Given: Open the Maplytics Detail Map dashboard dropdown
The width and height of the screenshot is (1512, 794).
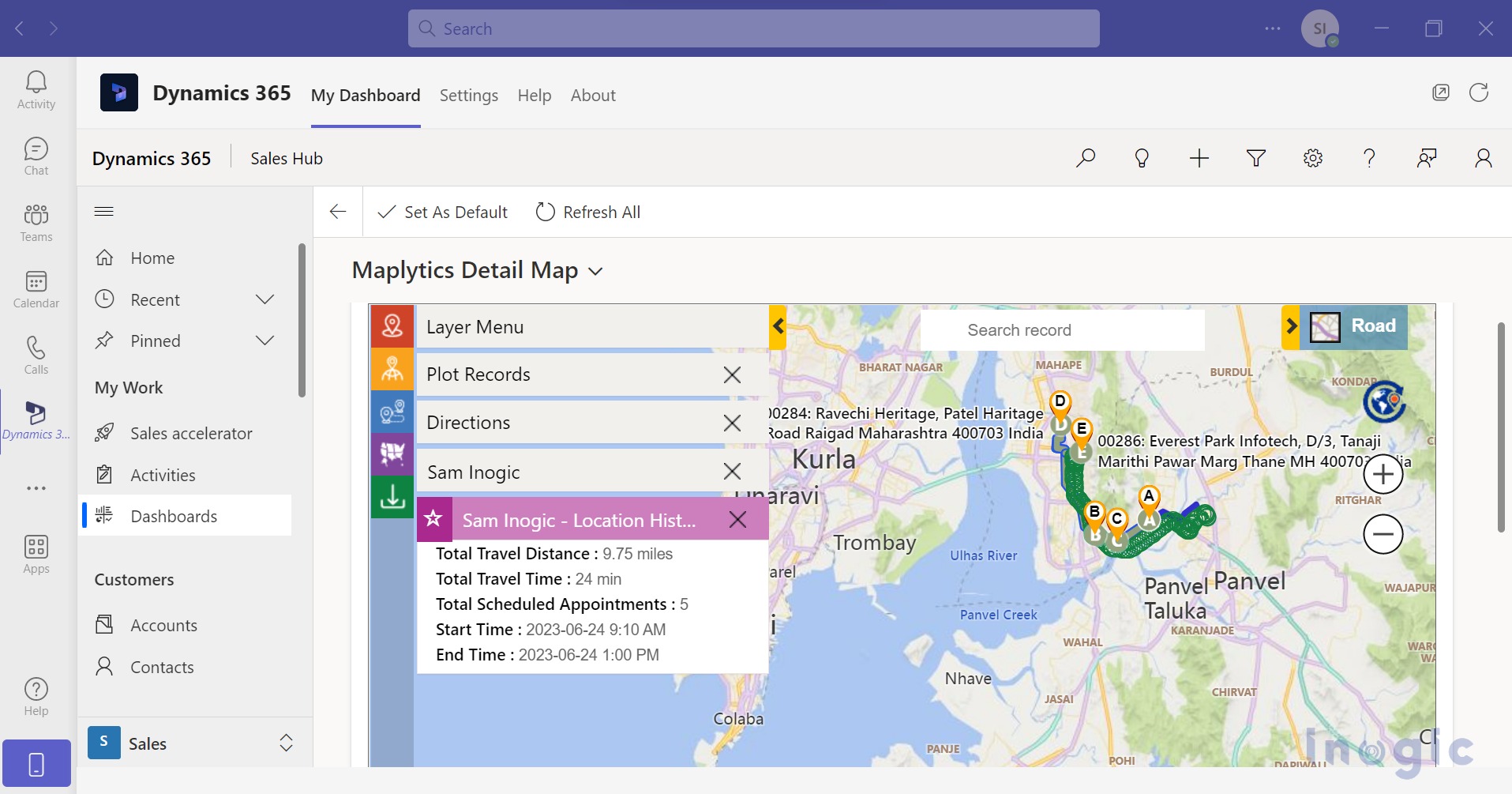Looking at the screenshot, I should pyautogui.click(x=596, y=271).
